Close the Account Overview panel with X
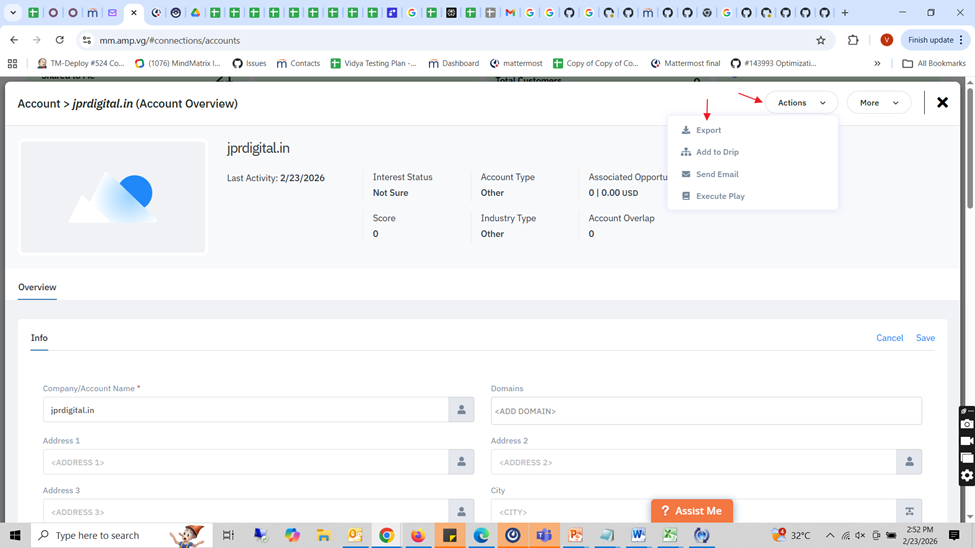This screenshot has width=975, height=548. click(942, 102)
